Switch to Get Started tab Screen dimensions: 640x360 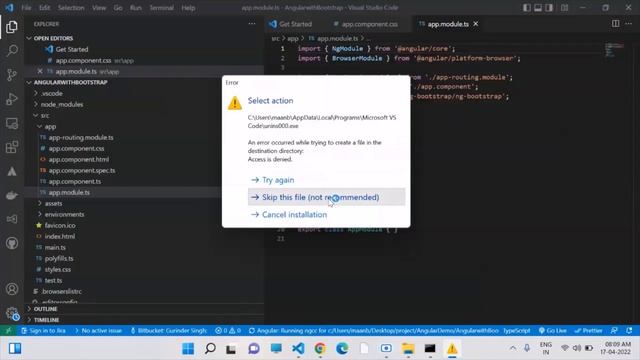291,24
